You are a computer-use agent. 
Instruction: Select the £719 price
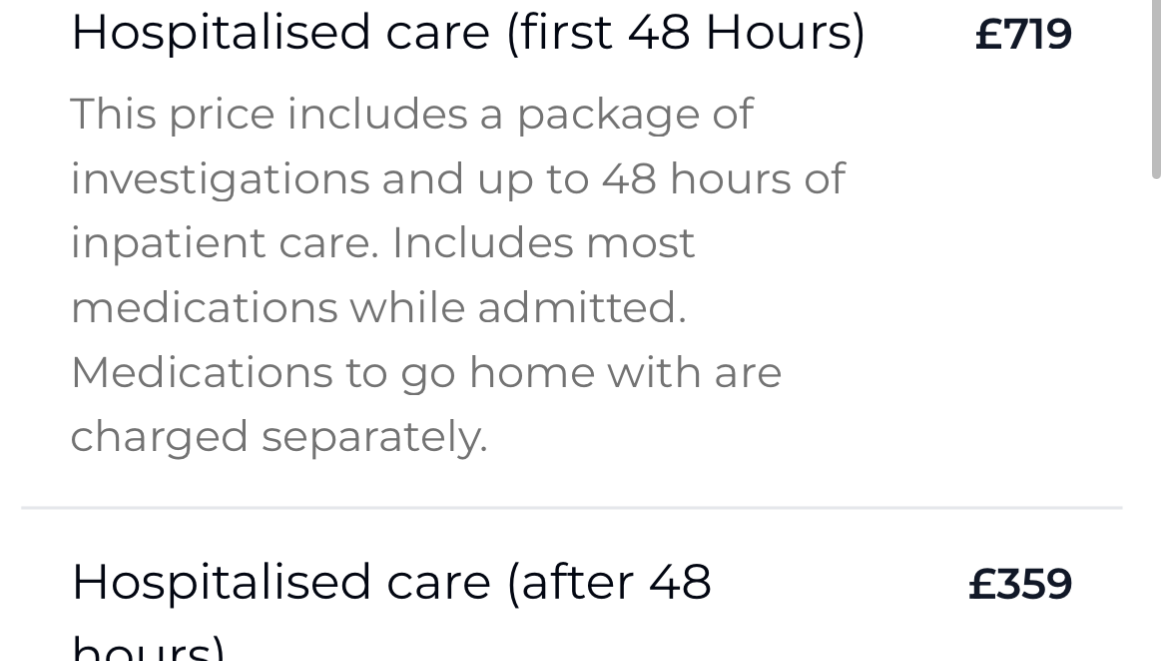(1022, 35)
